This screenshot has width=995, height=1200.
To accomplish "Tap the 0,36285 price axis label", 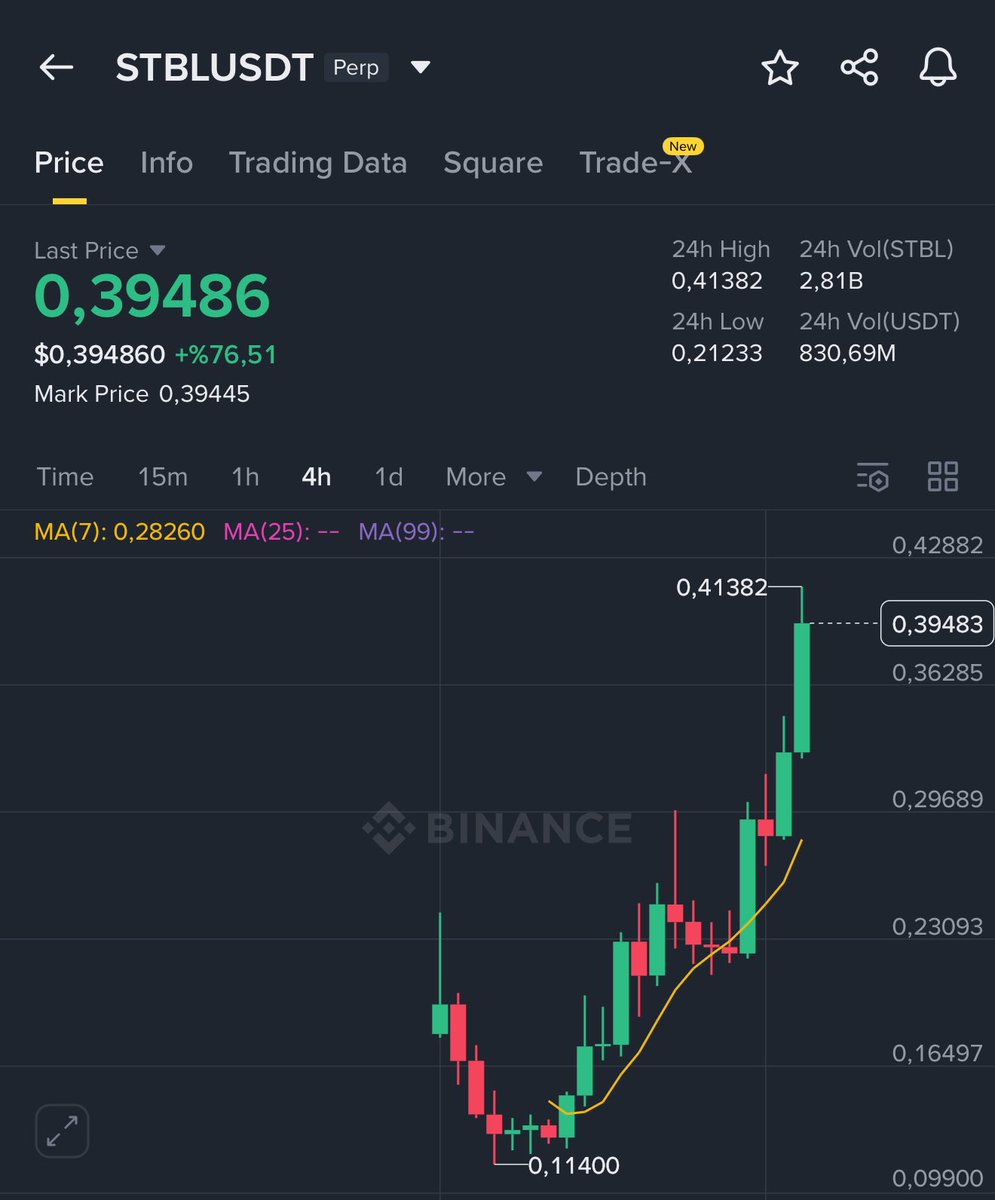I will tap(937, 672).
